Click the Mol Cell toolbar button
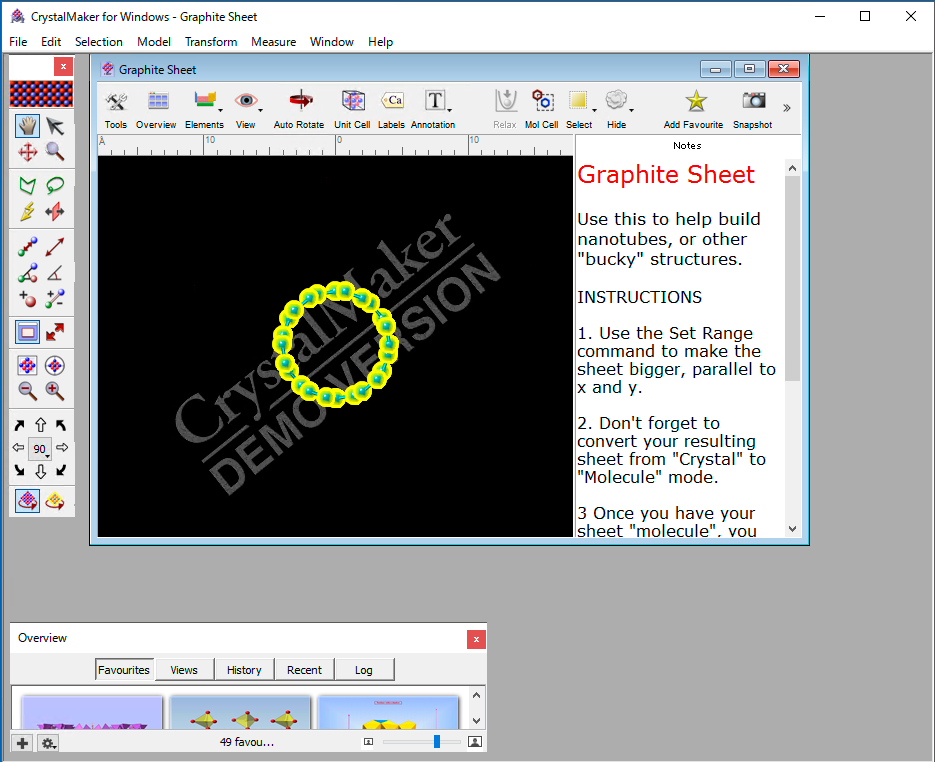 click(541, 109)
